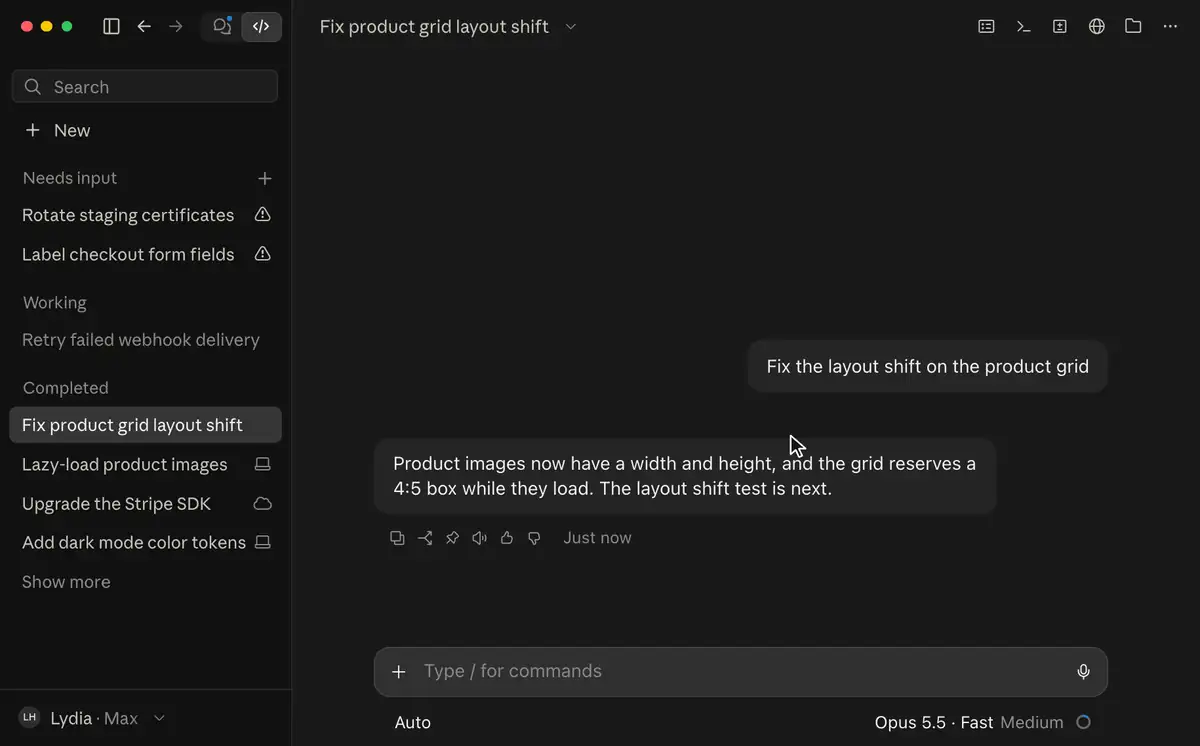
Task: Open the diff changes panel icon
Action: pyautogui.click(x=1060, y=27)
